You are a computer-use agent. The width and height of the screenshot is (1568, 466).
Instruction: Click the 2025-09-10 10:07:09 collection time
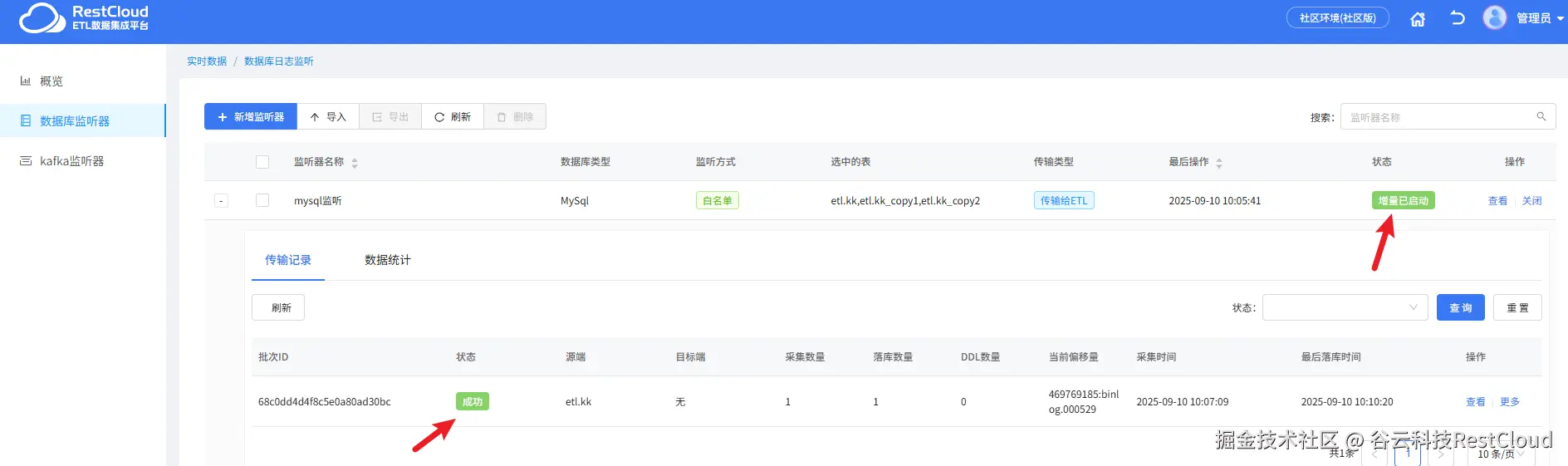pyautogui.click(x=1183, y=402)
